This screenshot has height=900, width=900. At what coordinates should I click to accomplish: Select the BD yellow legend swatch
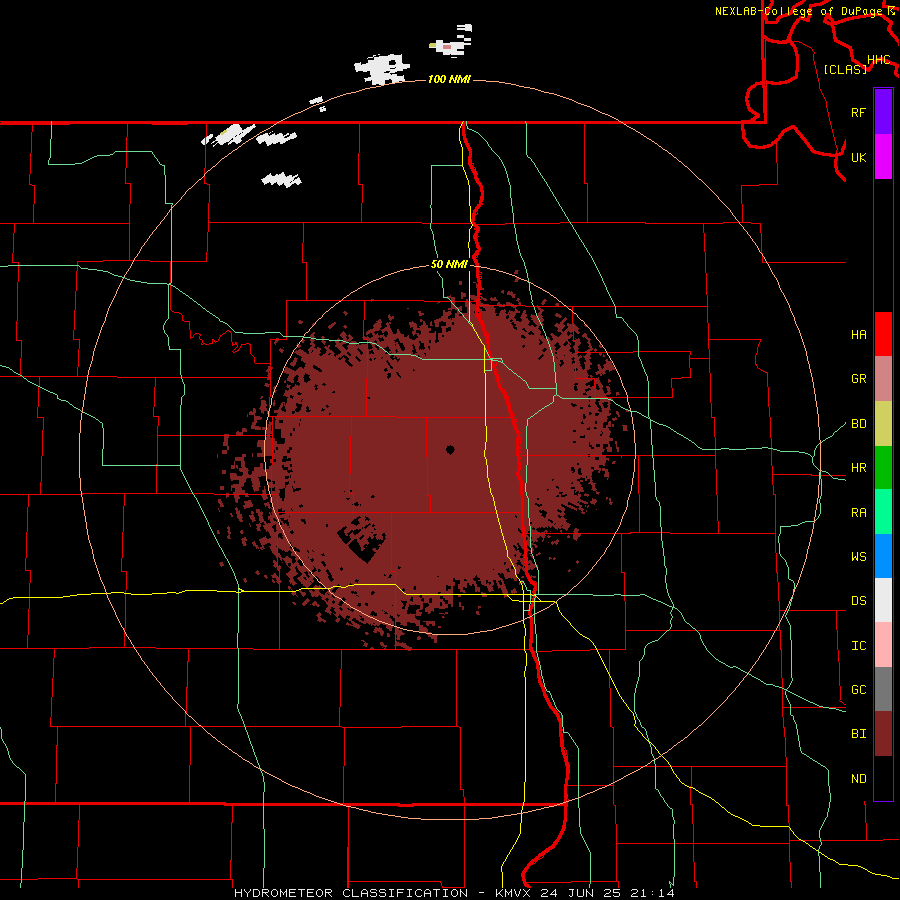click(x=883, y=424)
